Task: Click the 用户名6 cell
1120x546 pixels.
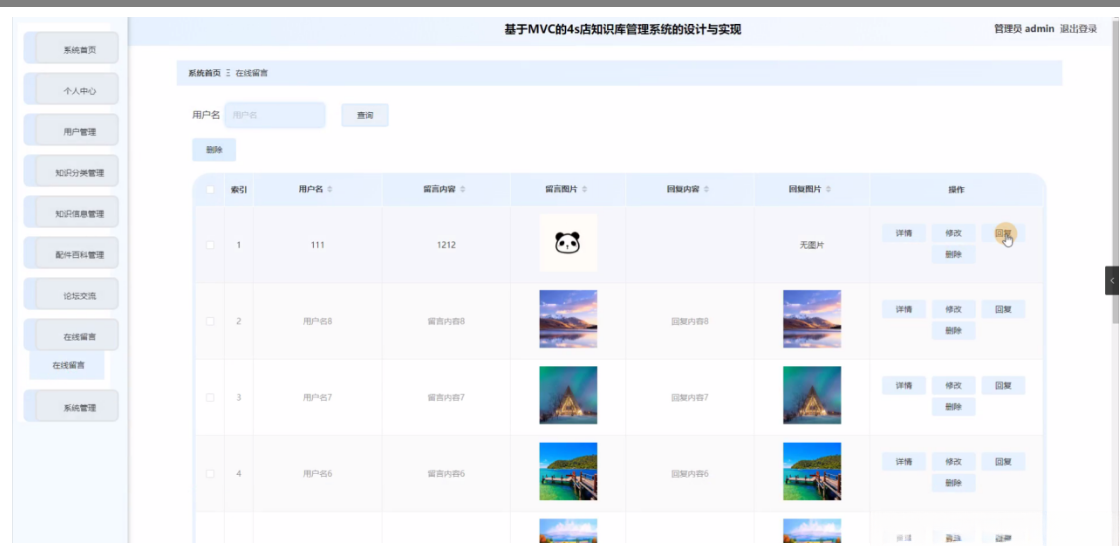Action: [317, 473]
